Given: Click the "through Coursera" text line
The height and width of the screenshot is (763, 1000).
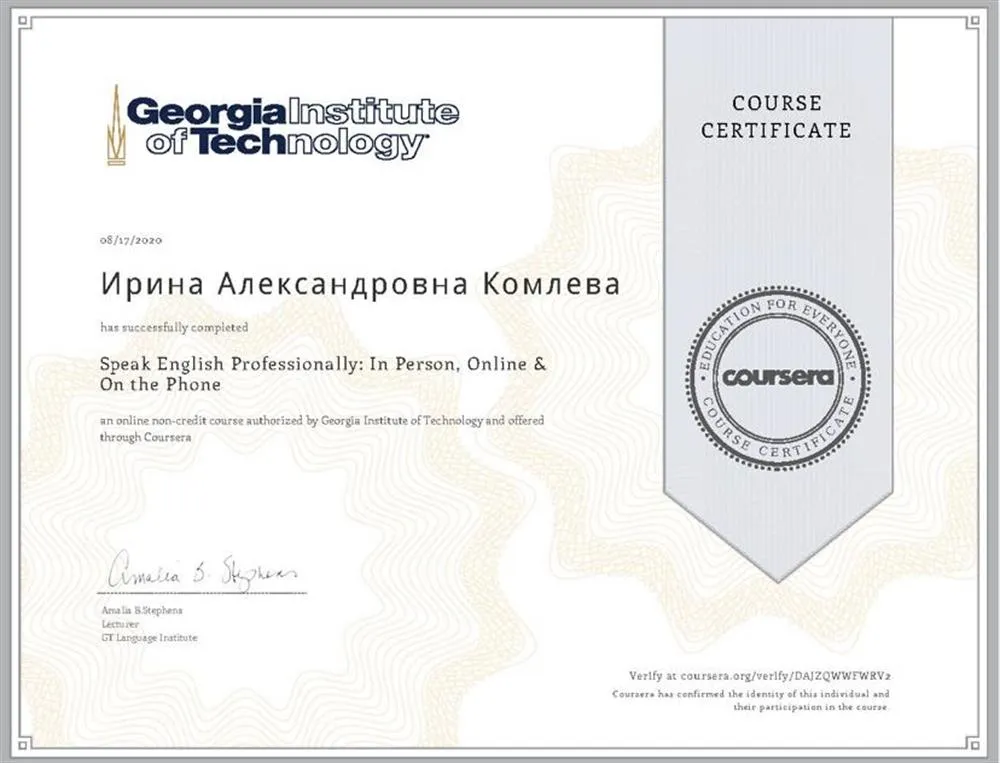Looking at the screenshot, I should click(x=145, y=438).
